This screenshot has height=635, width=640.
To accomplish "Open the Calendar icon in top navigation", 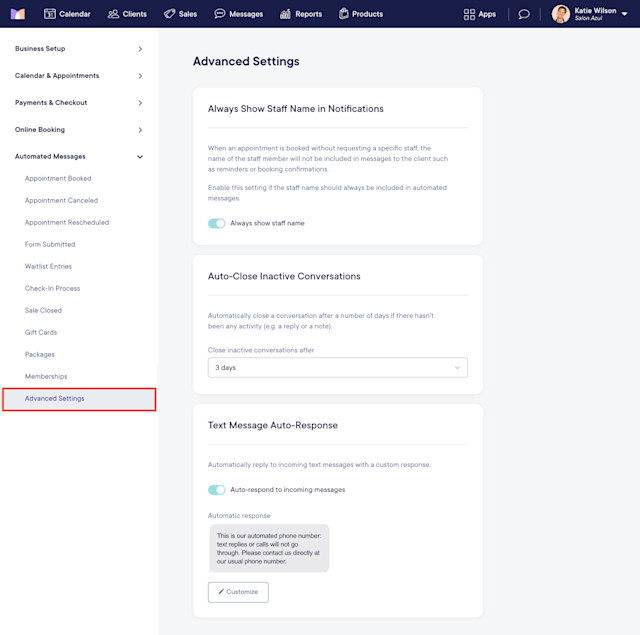I will tap(49, 14).
